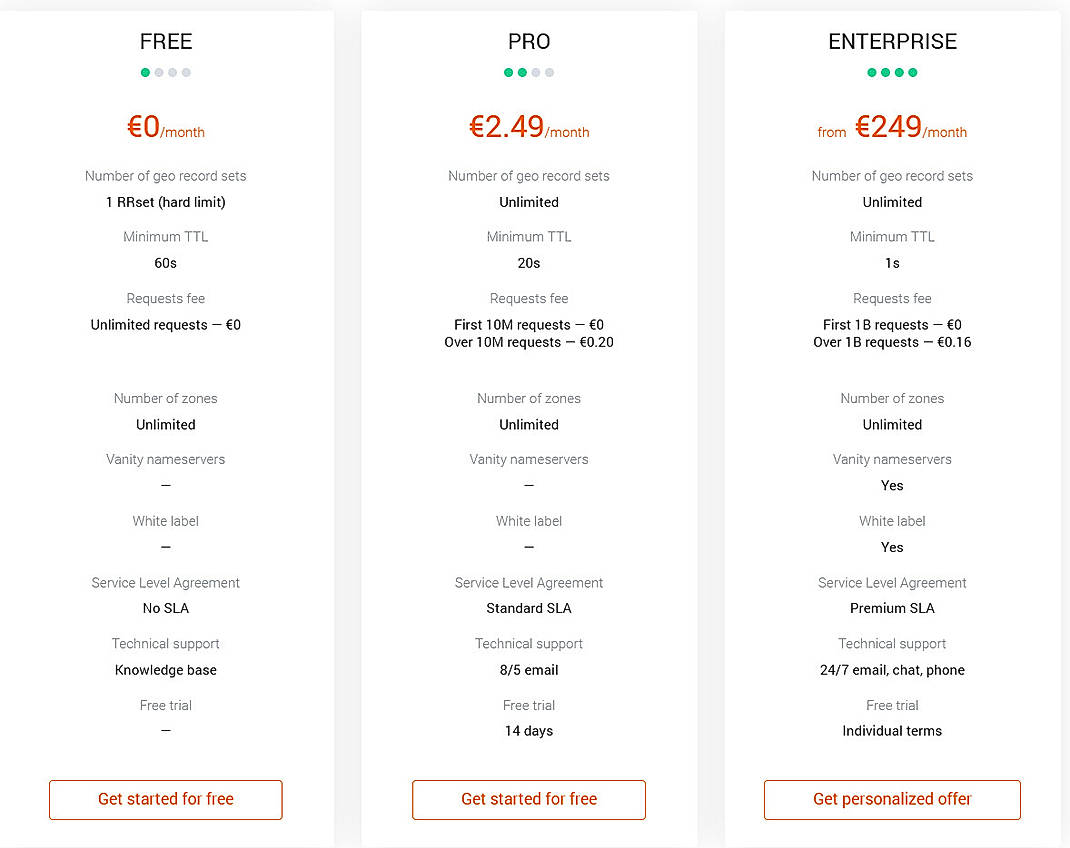Click the from €249/month Enterprise price
Viewport: 1070px width, 848px height.
coord(892,127)
